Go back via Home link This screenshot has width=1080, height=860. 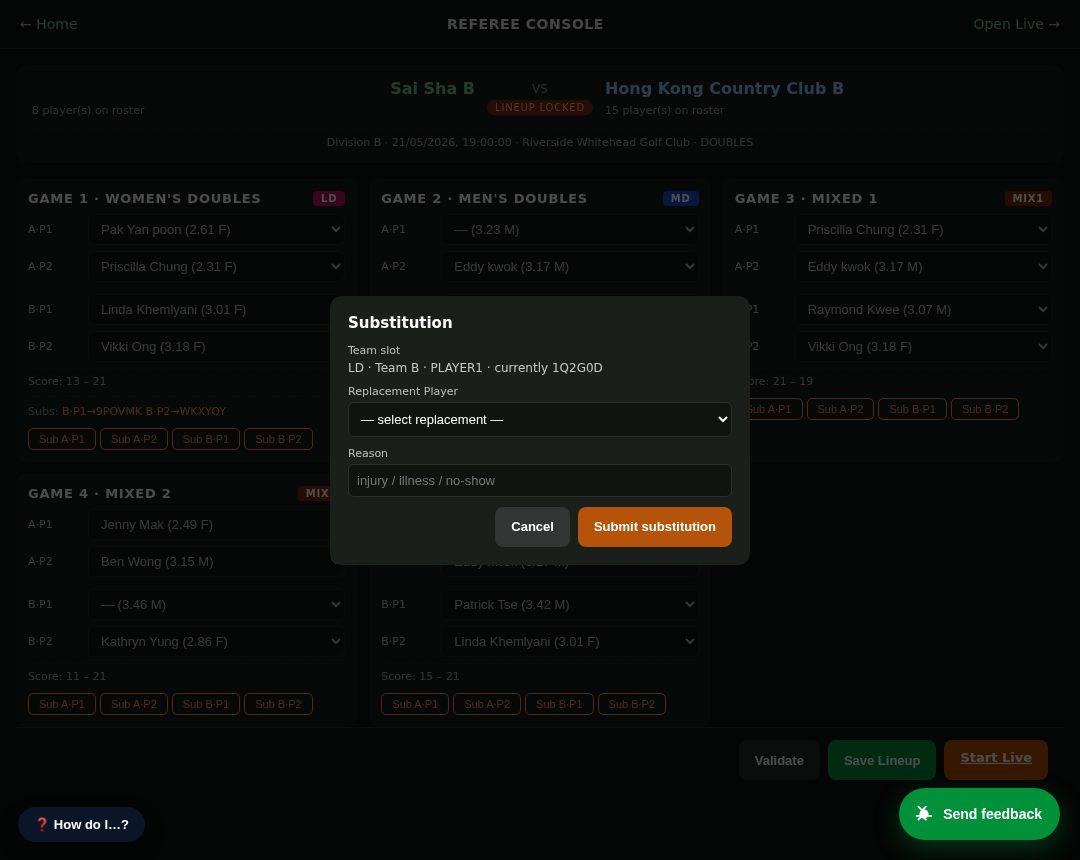[x=48, y=24]
